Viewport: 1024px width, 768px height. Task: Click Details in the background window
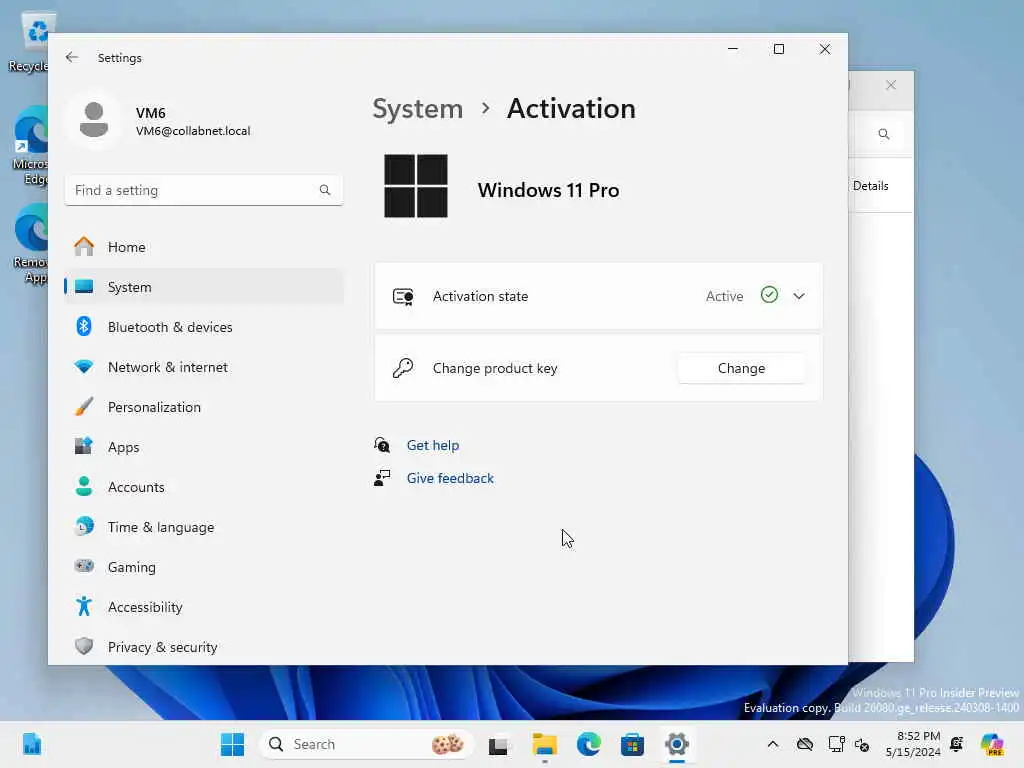pyautogui.click(x=871, y=185)
